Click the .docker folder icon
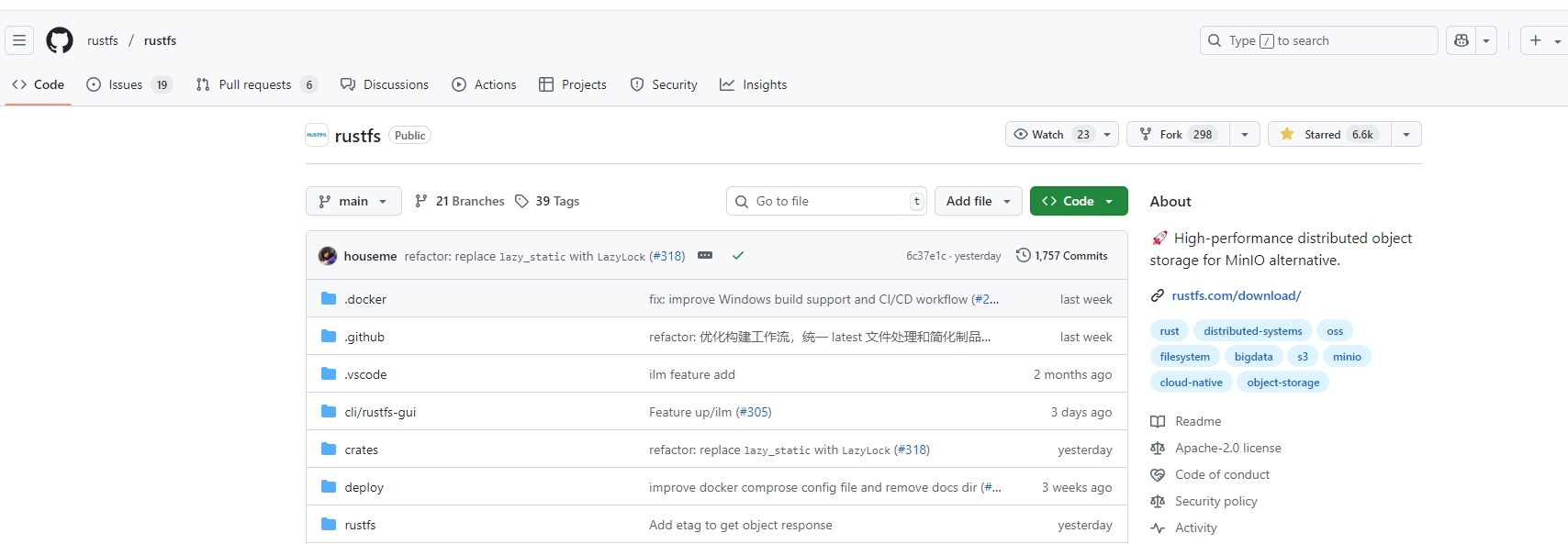 coord(329,299)
